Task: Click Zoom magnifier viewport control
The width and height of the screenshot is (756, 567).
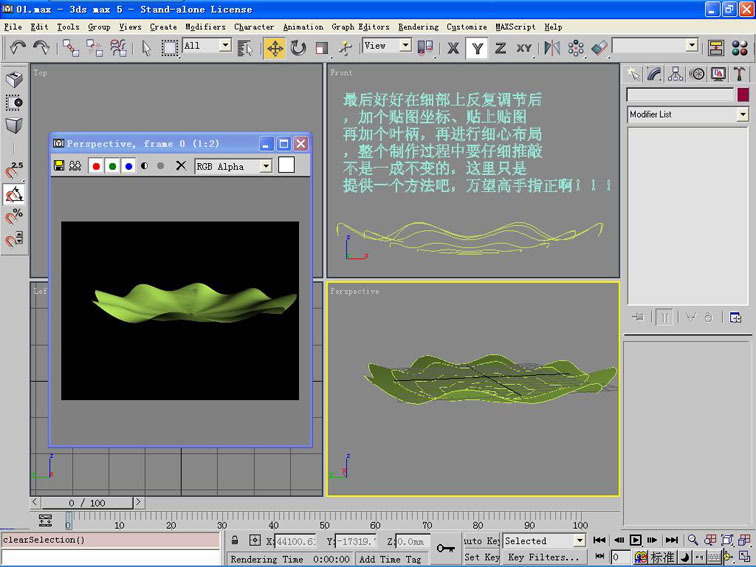Action: (693, 540)
